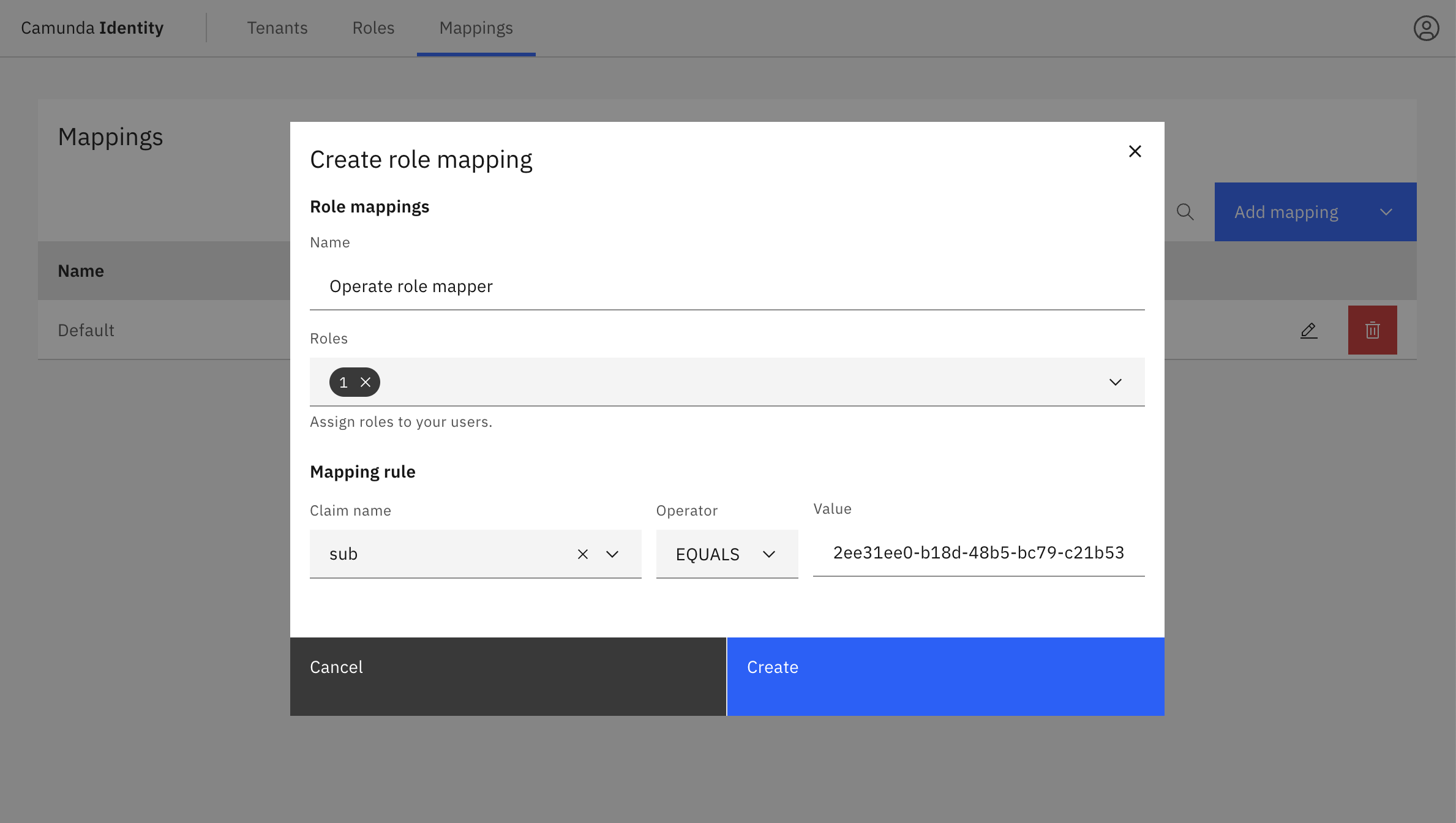Image resolution: width=1456 pixels, height=823 pixels.
Task: Switch to the Tenants tab
Action: pyautogui.click(x=277, y=28)
